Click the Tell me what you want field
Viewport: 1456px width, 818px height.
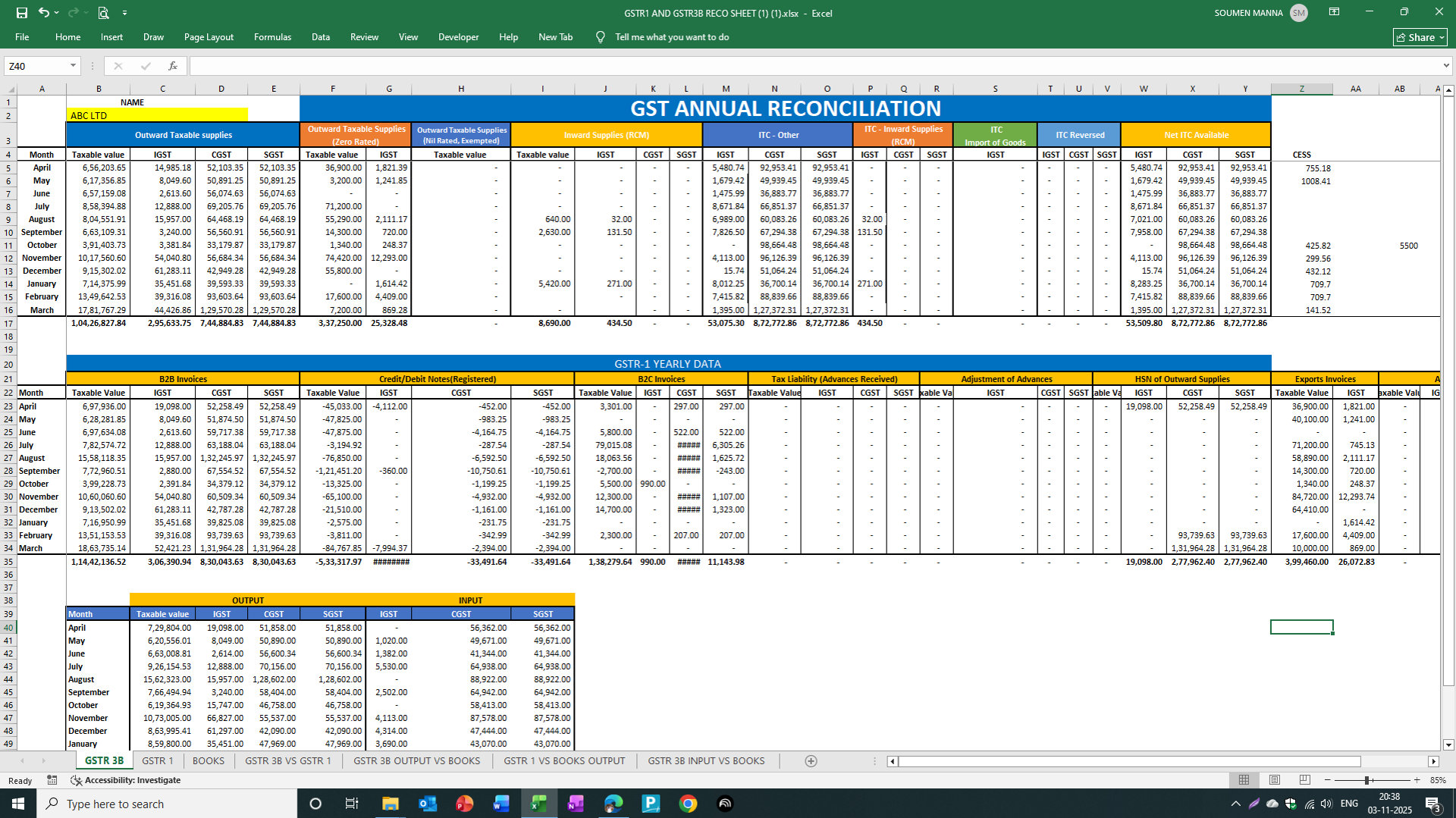pos(672,37)
